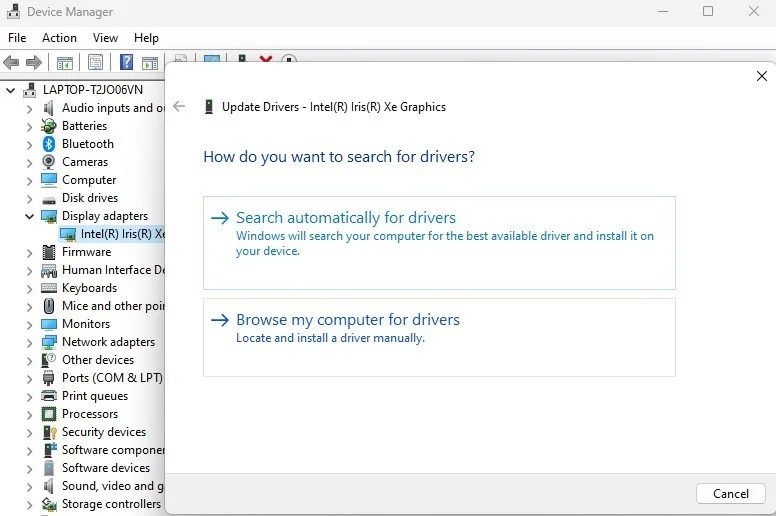This screenshot has width=776, height=516.
Task: Select the Other devices text label
Action: click(x=98, y=360)
